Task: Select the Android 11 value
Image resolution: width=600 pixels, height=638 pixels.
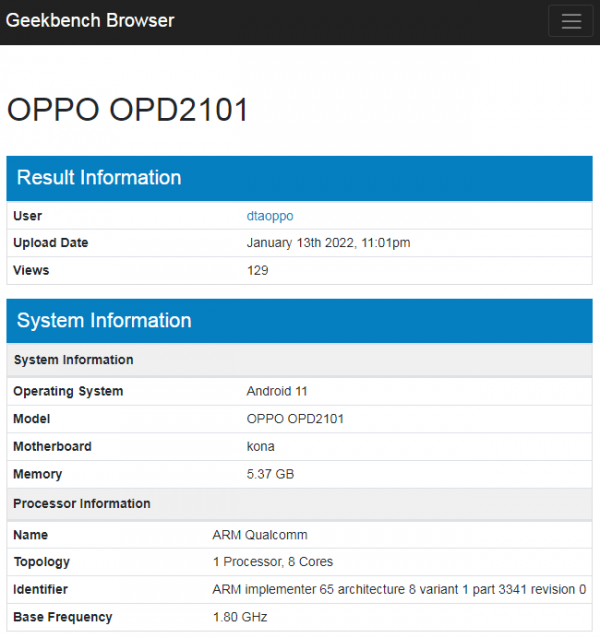Action: [x=277, y=391]
